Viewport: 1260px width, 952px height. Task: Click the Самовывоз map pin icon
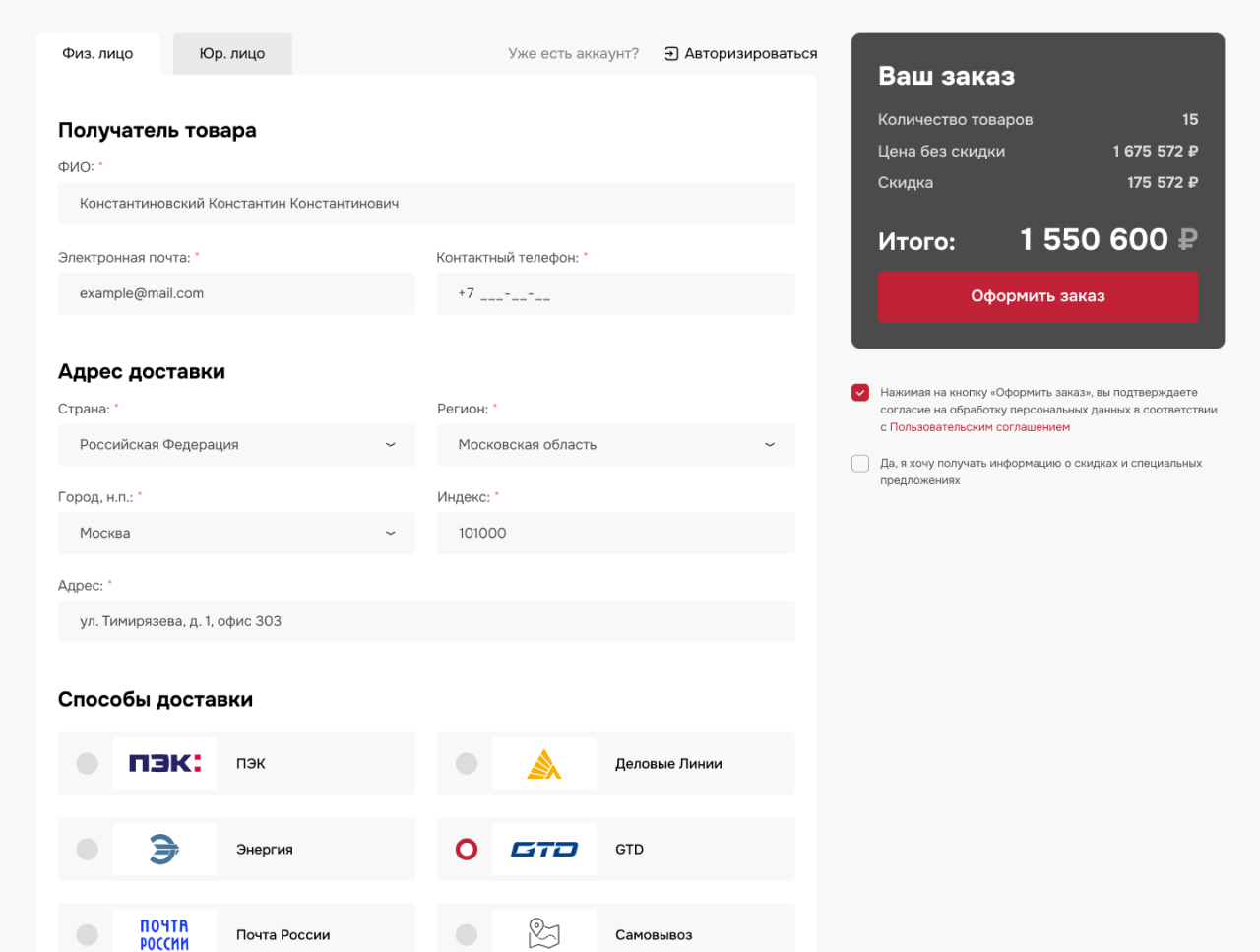[x=544, y=932]
